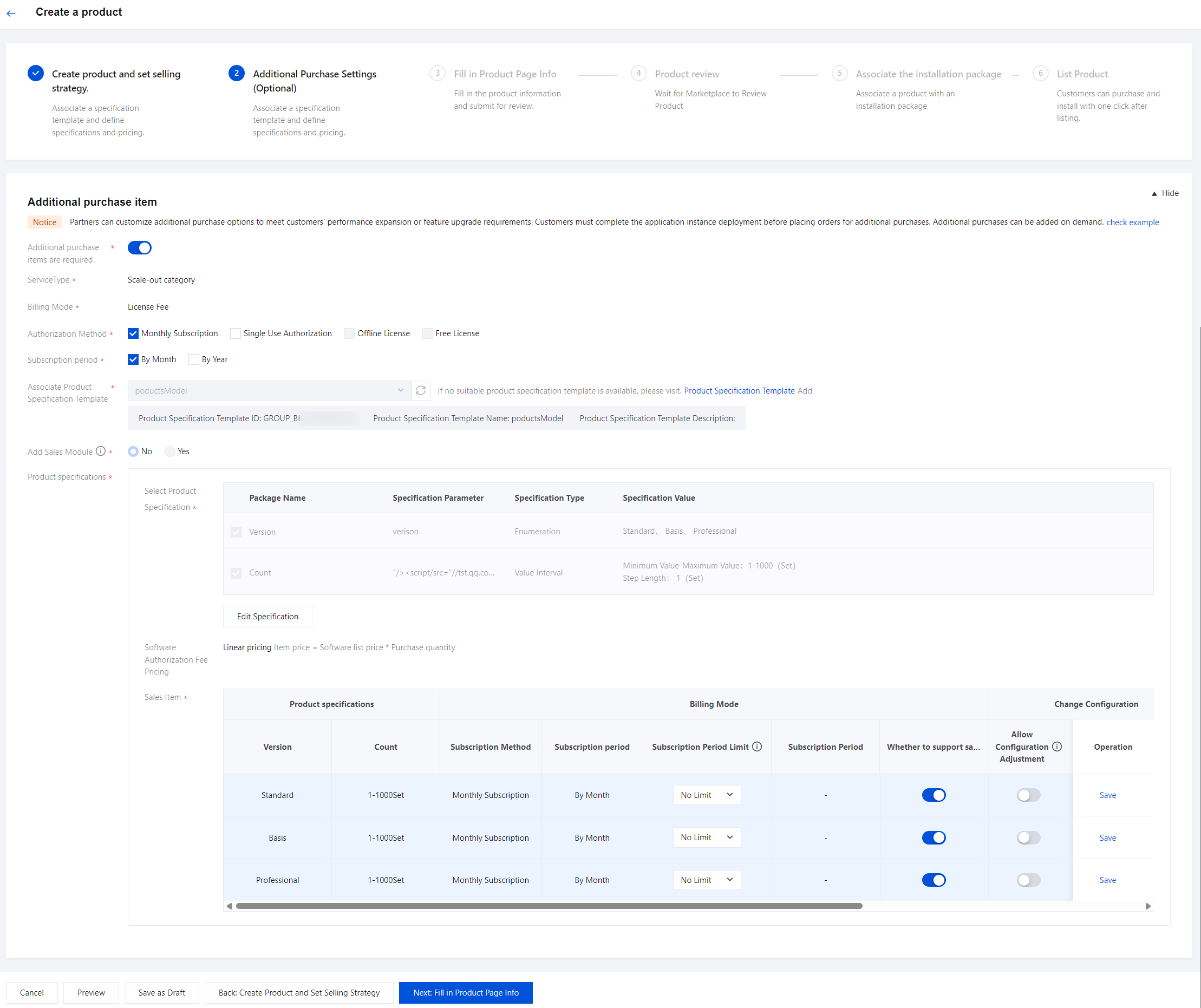Toggle the Additional purchase items required switch
The width and height of the screenshot is (1201, 1008).
140,247
